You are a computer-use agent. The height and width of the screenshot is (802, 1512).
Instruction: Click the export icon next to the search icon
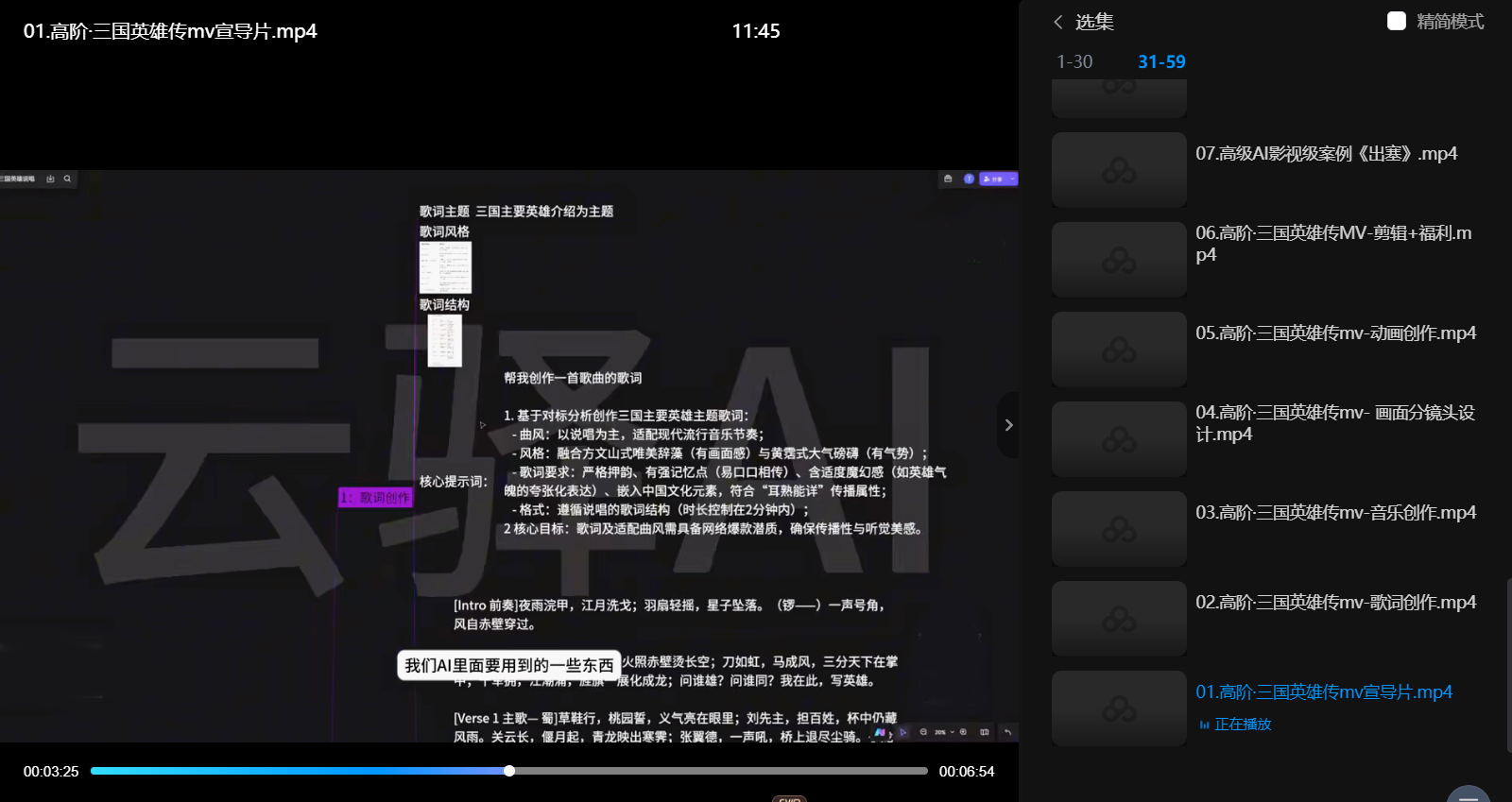click(50, 179)
